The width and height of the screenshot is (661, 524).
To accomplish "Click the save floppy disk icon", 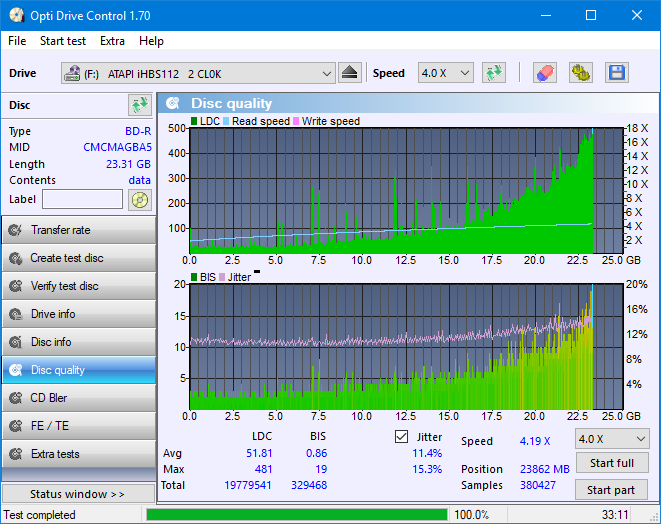I will point(617,73).
